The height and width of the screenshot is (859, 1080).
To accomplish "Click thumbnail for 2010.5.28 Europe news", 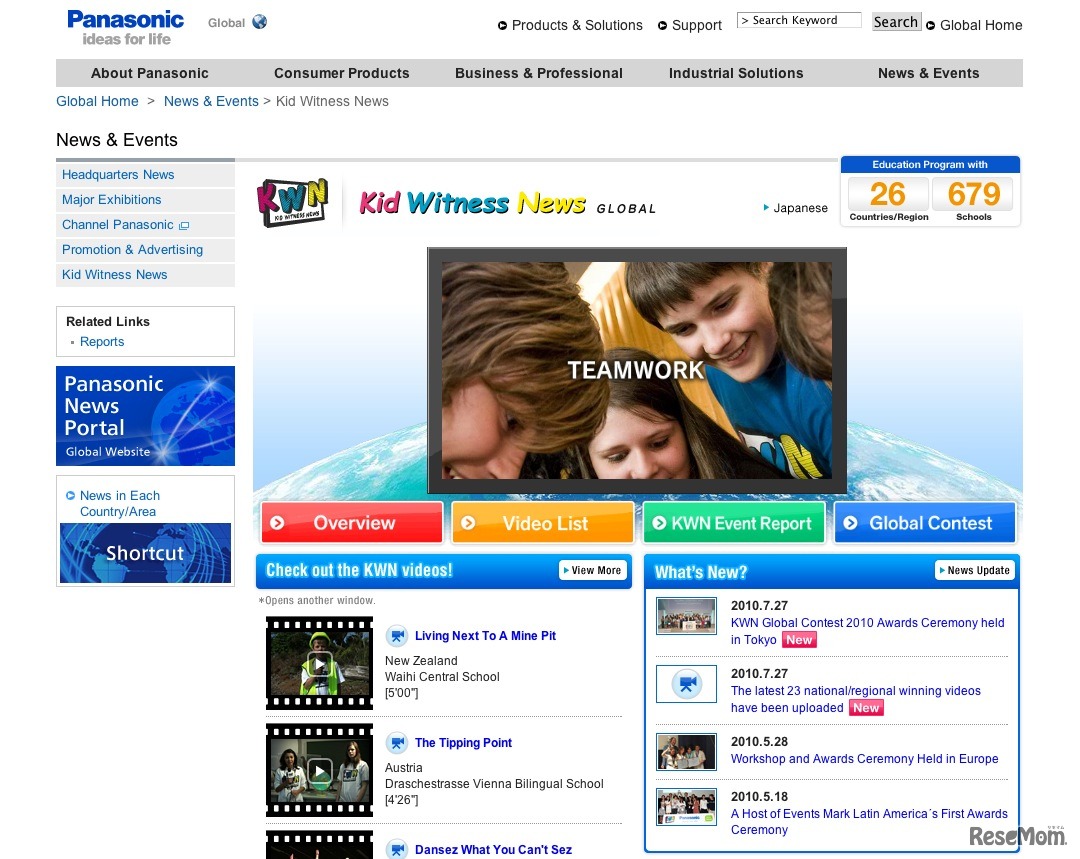I will [686, 752].
